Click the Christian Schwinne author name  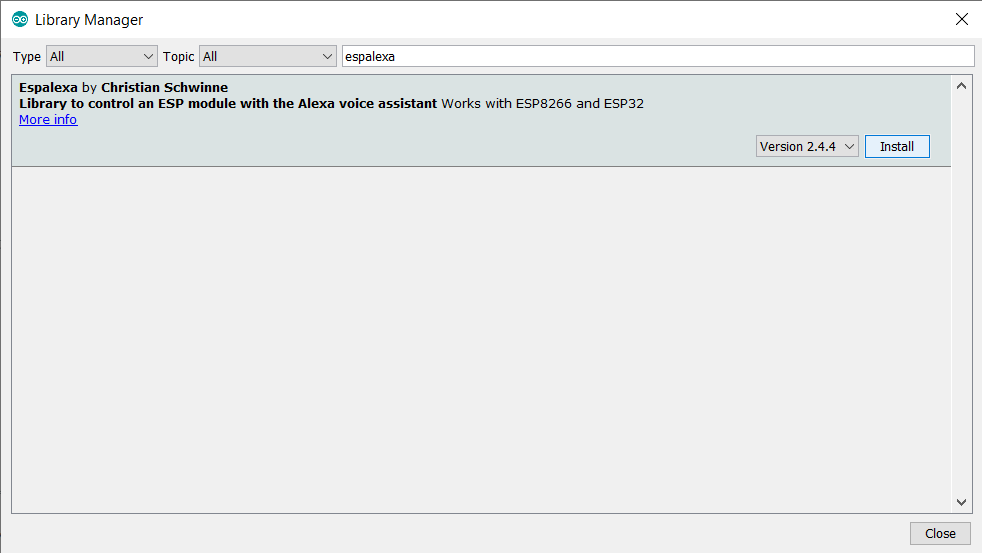pyautogui.click(x=165, y=88)
